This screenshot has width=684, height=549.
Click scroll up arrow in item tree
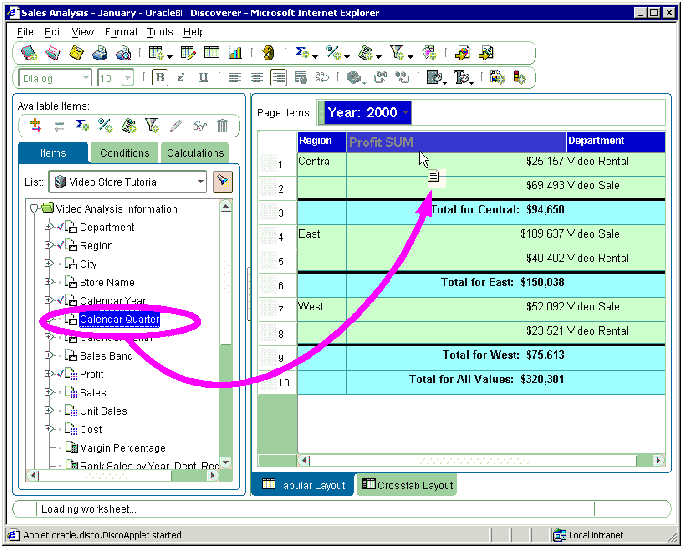[x=226, y=206]
